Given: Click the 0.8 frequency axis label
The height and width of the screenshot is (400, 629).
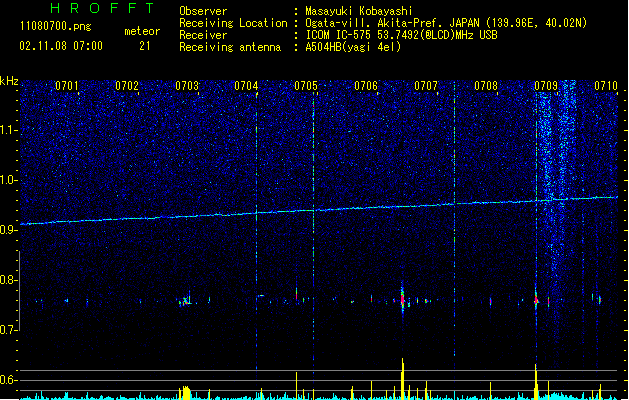Looking at the screenshot, I should [x=8, y=280].
